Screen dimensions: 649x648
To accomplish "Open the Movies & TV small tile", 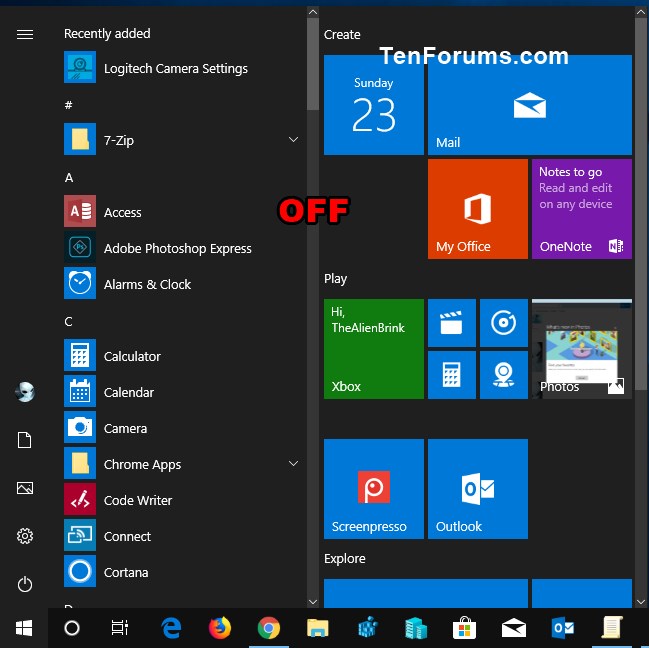I will [x=452, y=323].
